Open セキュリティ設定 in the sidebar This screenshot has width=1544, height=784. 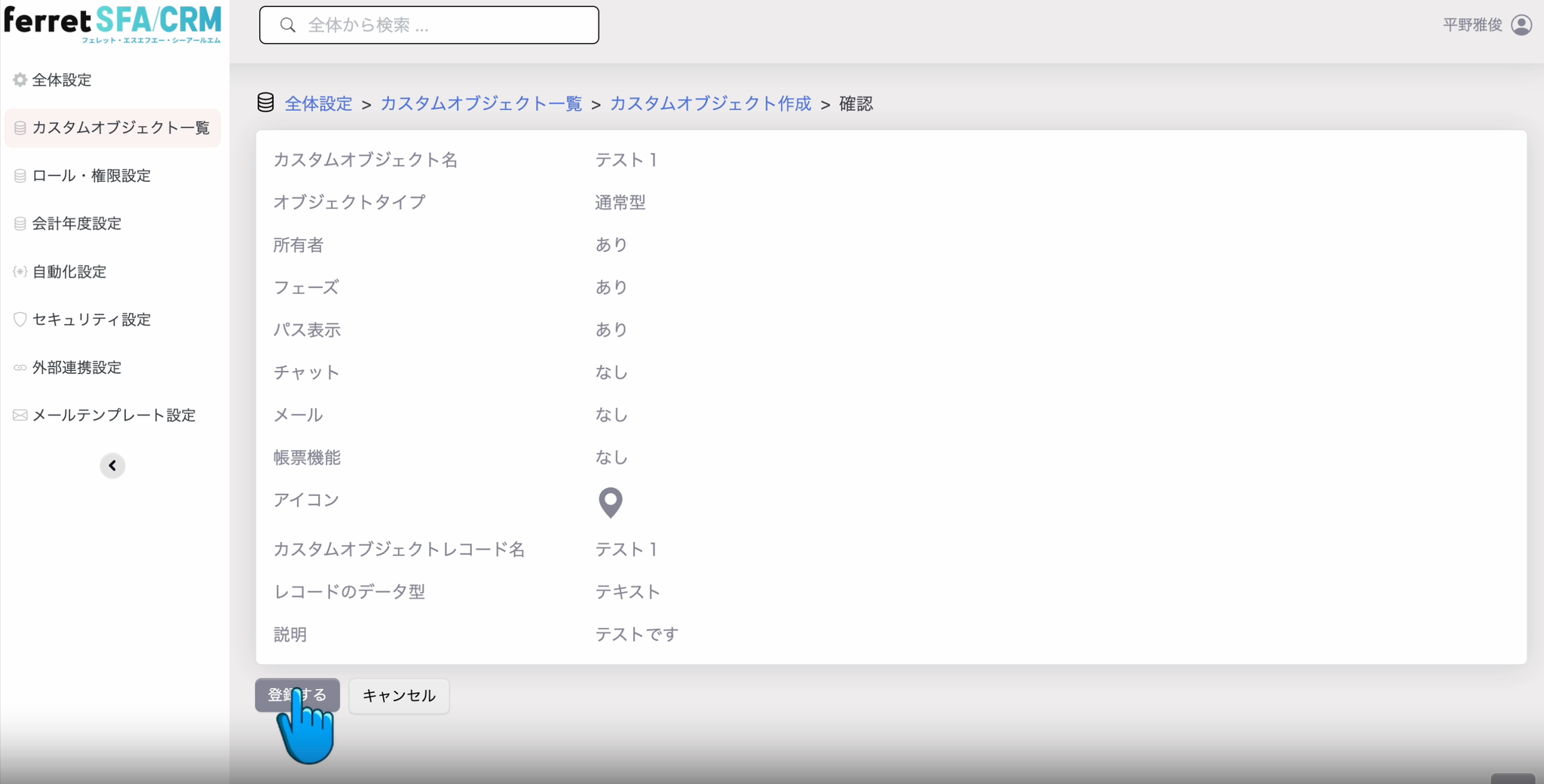pyautogui.click(x=91, y=320)
